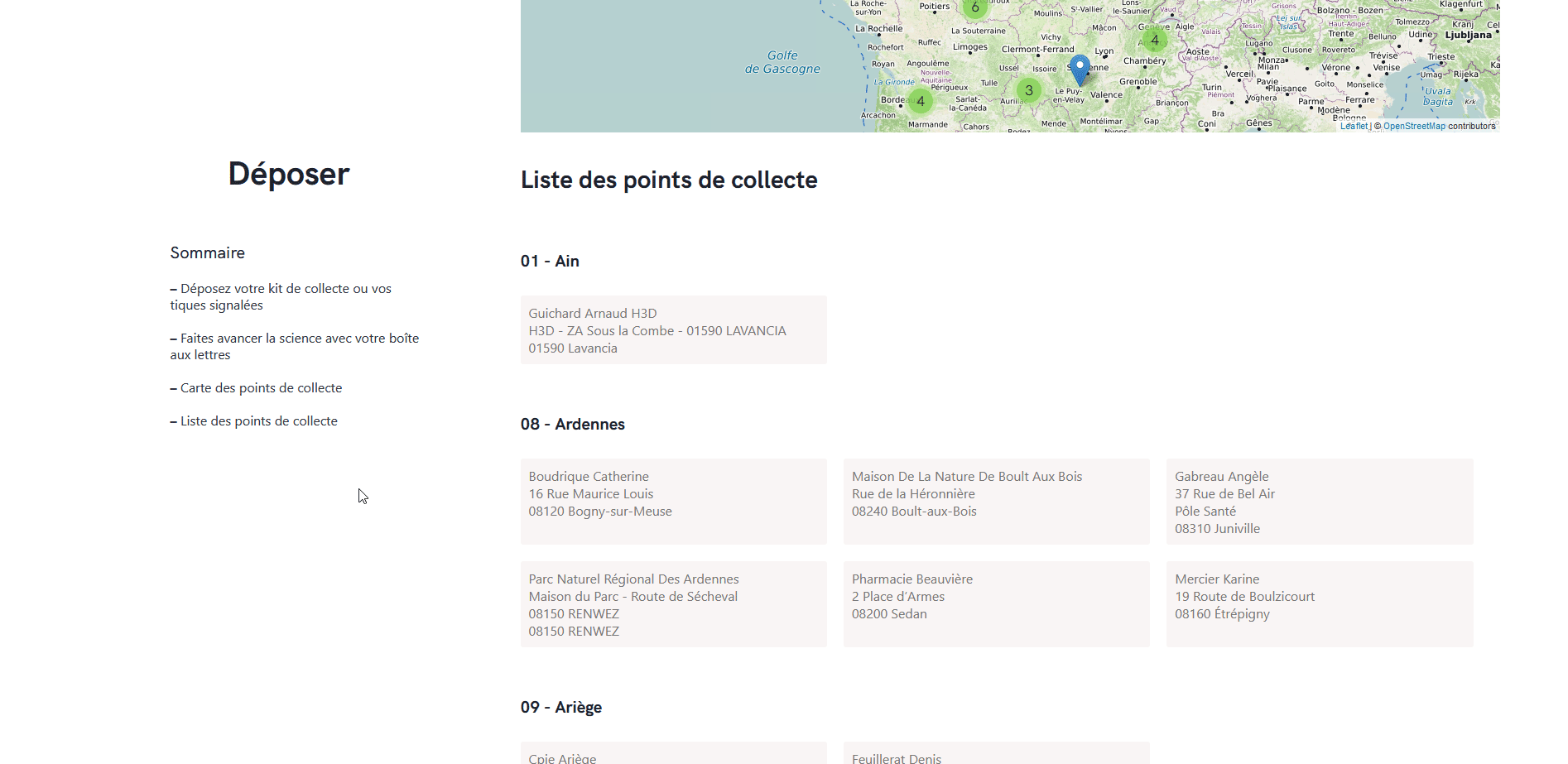Open the Leaflet attribution link
This screenshot has height=764, width=1568.
pyautogui.click(x=1356, y=126)
